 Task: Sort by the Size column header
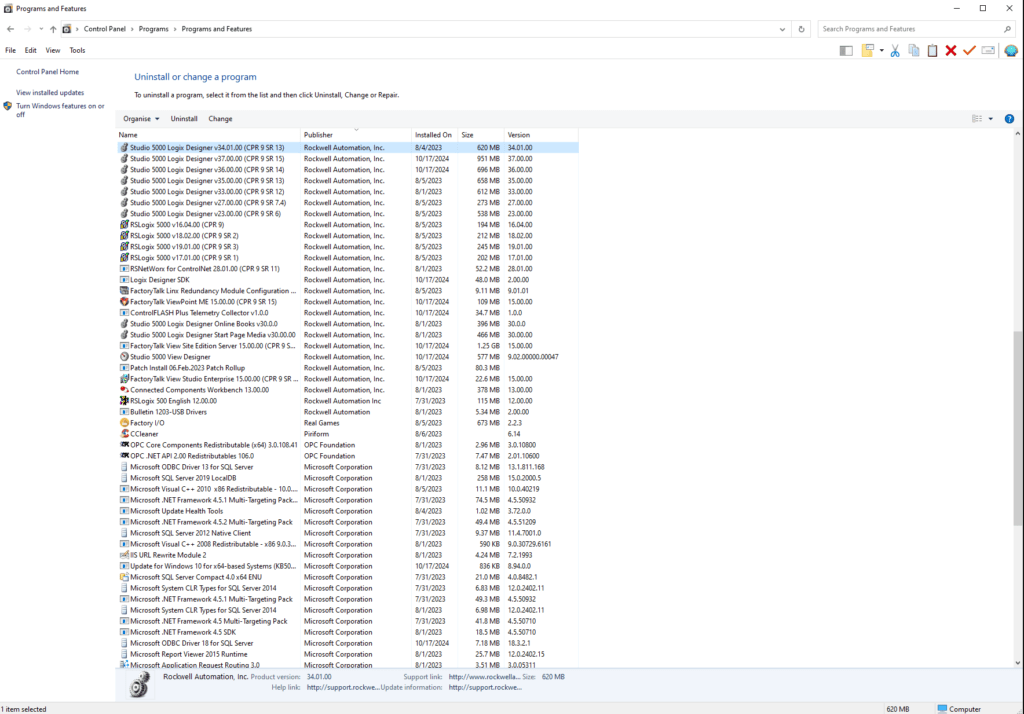[x=481, y=135]
